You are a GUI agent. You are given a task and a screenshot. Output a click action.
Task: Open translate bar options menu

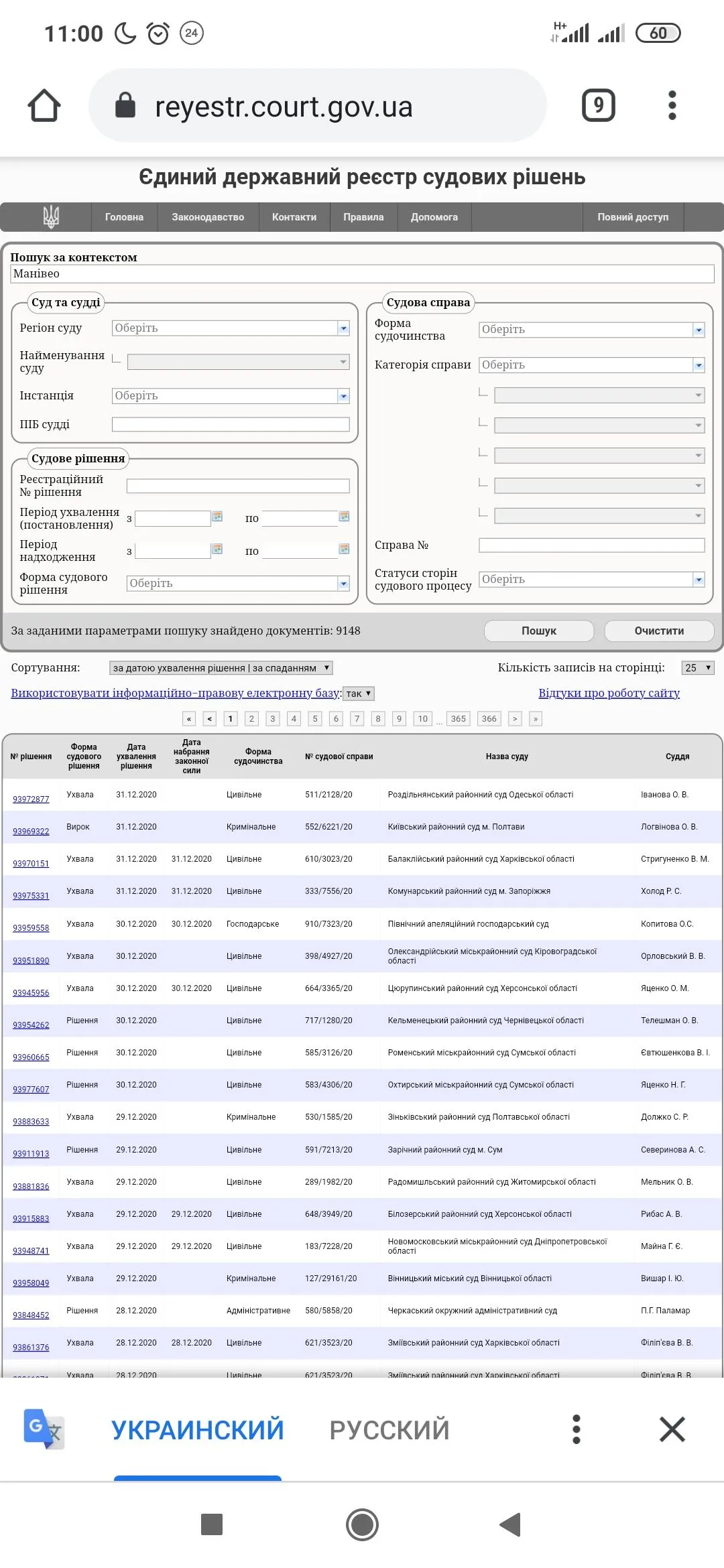click(576, 1429)
